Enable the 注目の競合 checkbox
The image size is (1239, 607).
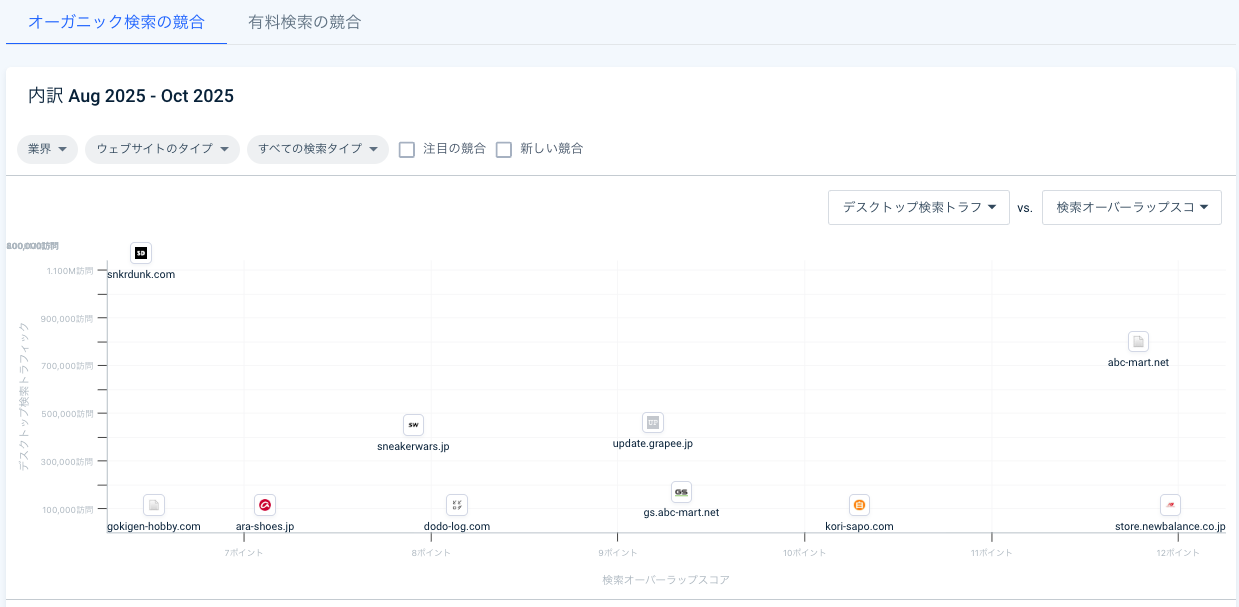coord(407,149)
